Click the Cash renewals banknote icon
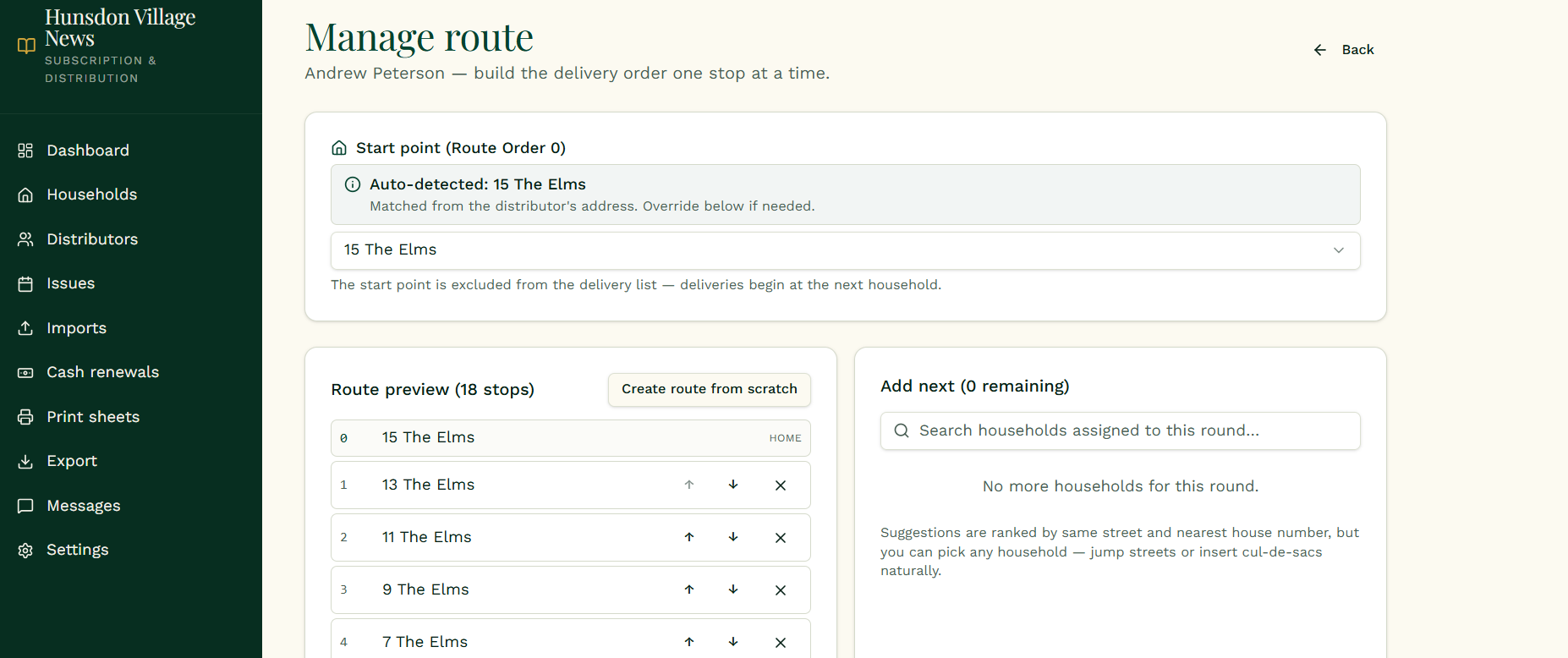1568x658 pixels. click(25, 372)
